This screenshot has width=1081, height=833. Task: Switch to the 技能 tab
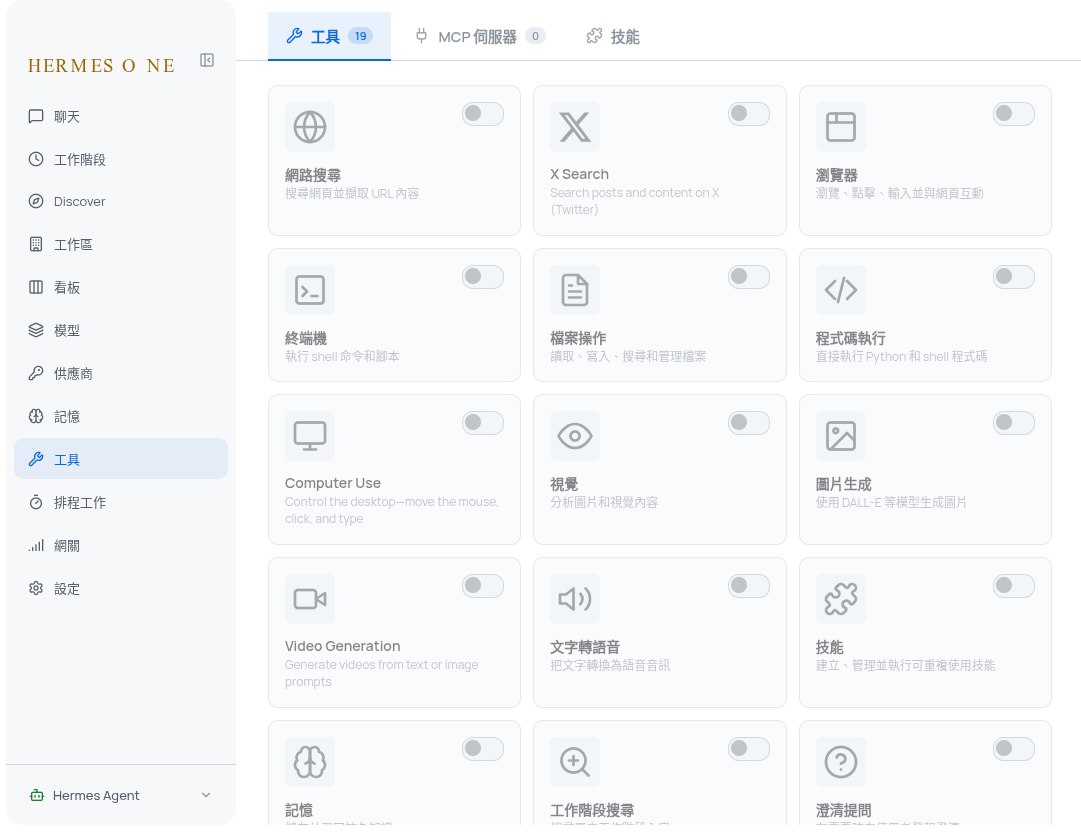(613, 36)
